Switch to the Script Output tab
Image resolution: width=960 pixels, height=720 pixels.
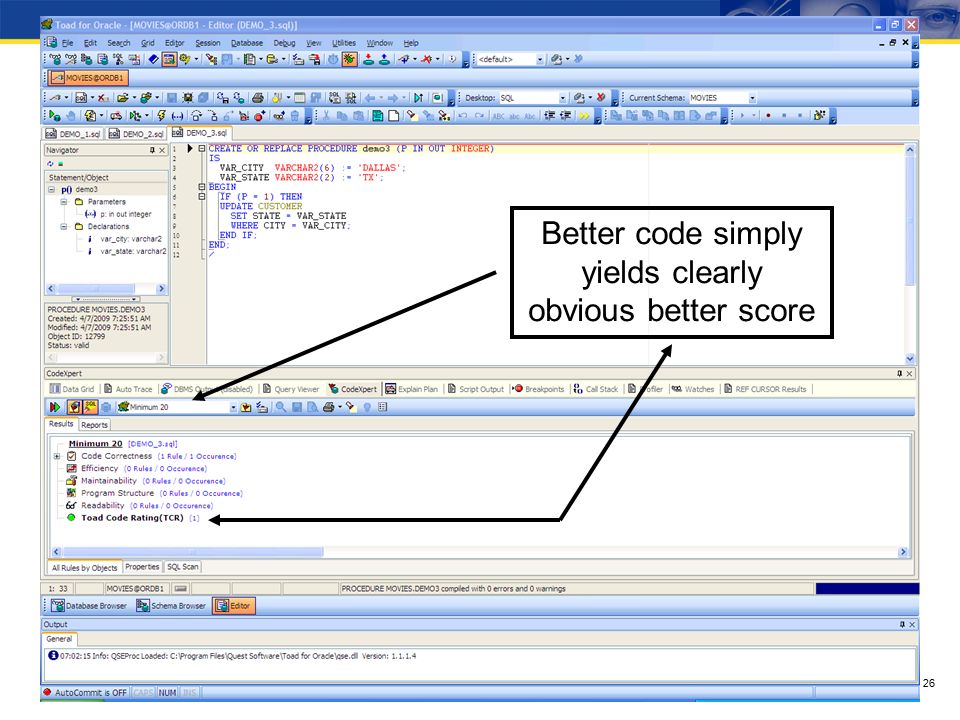click(x=476, y=389)
